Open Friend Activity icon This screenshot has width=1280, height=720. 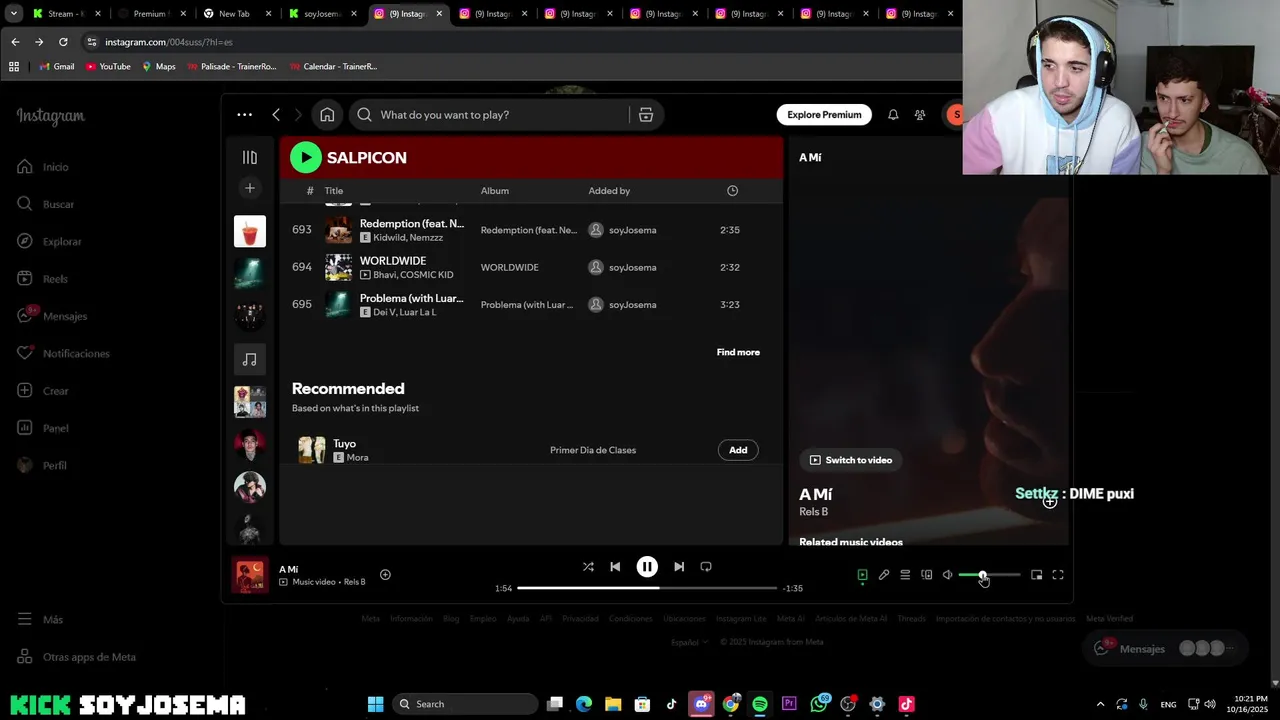coord(920,115)
